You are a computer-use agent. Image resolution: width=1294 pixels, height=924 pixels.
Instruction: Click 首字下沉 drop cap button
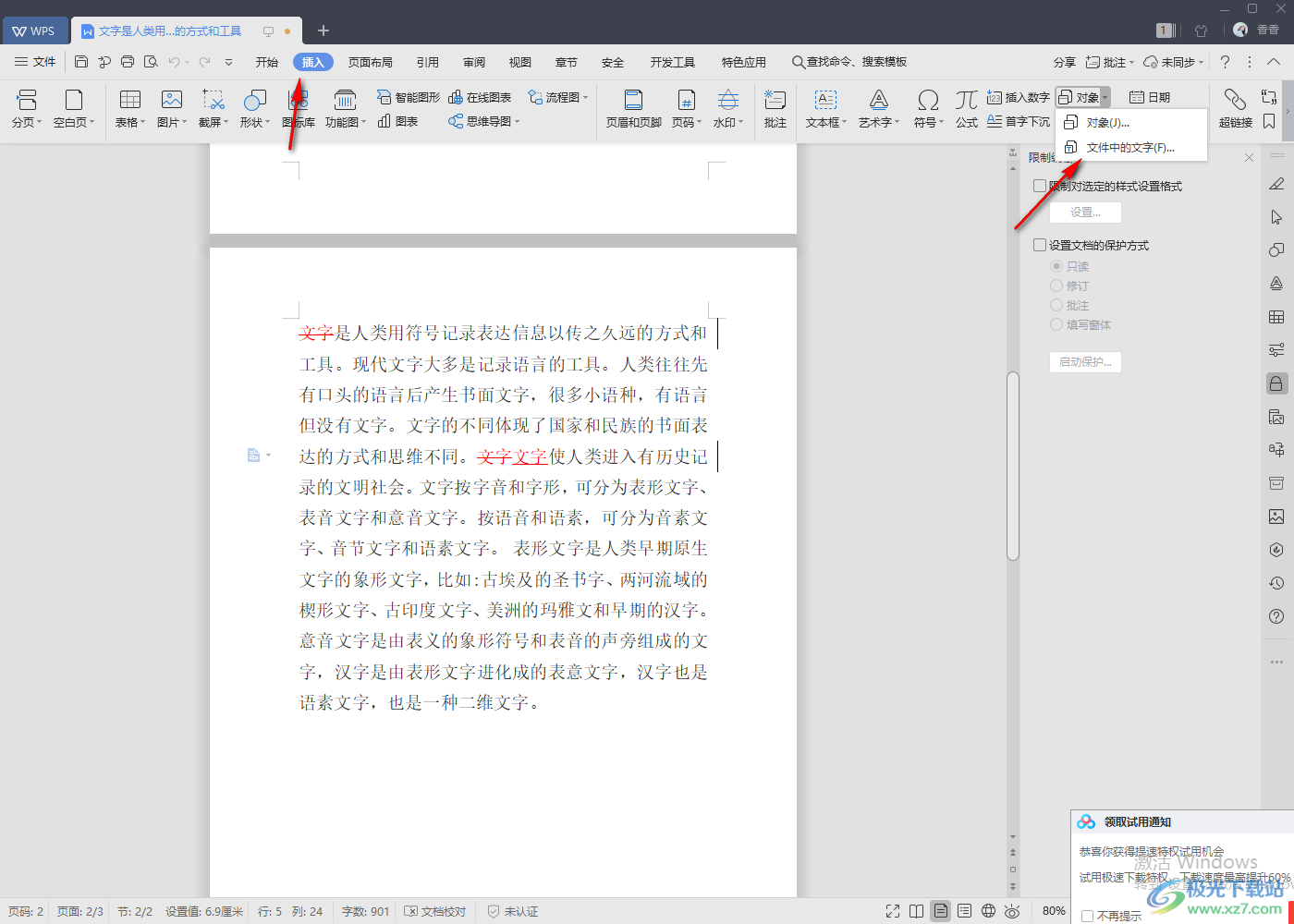[x=1019, y=121]
